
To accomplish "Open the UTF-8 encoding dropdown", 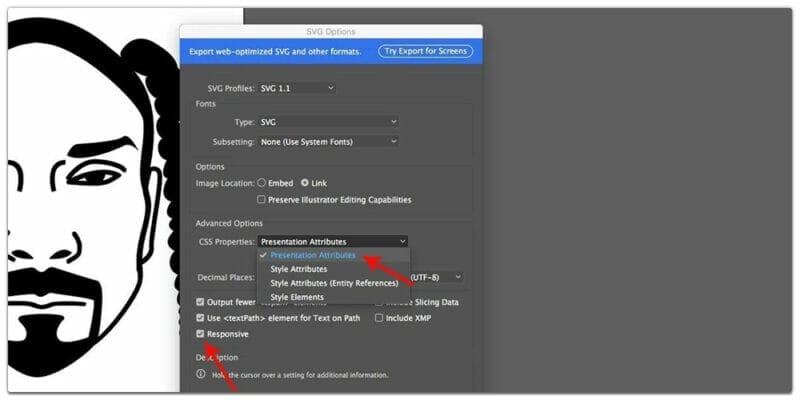I will point(437,276).
